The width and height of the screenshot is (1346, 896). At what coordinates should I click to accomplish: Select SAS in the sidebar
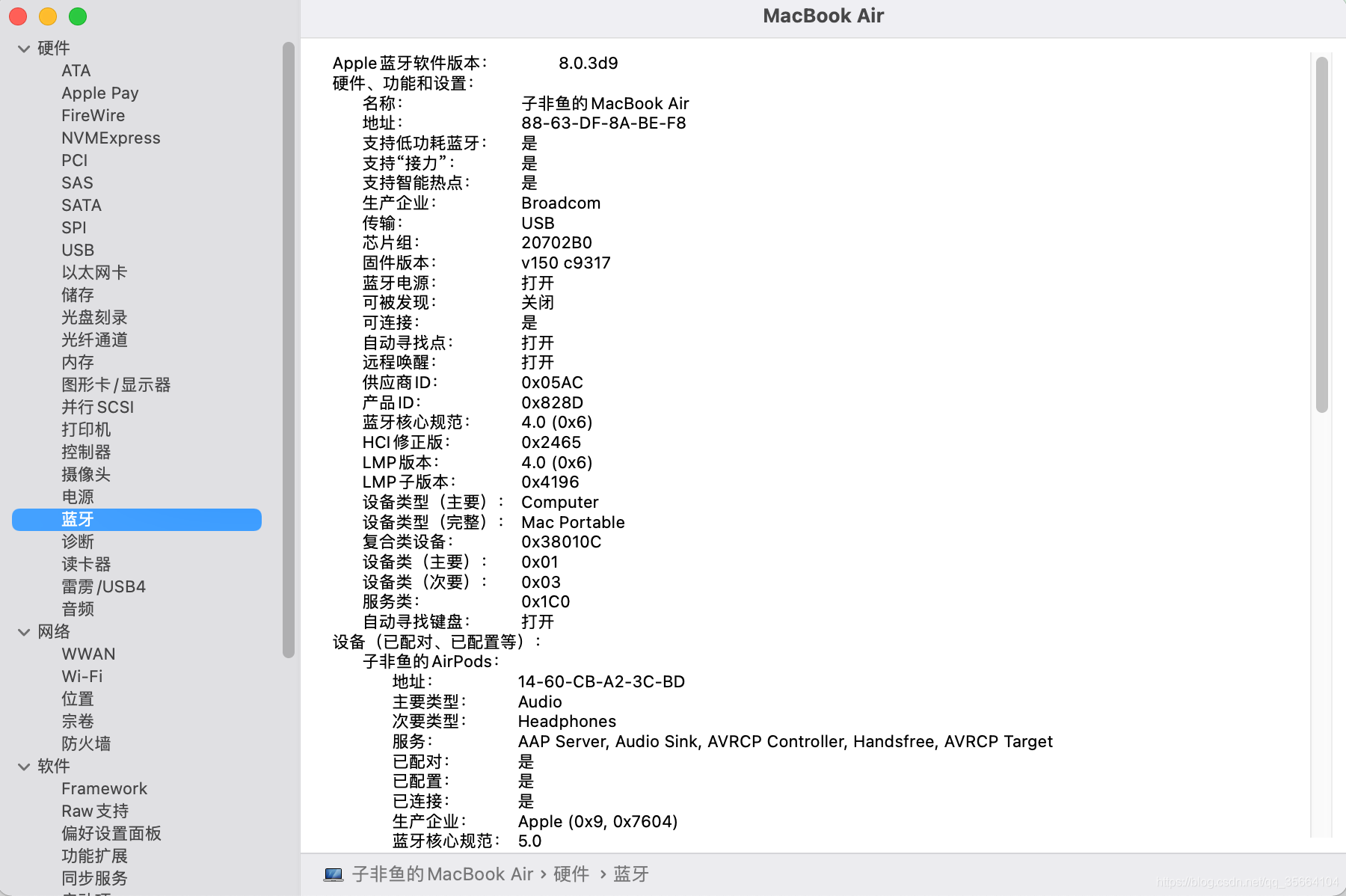coord(77,183)
